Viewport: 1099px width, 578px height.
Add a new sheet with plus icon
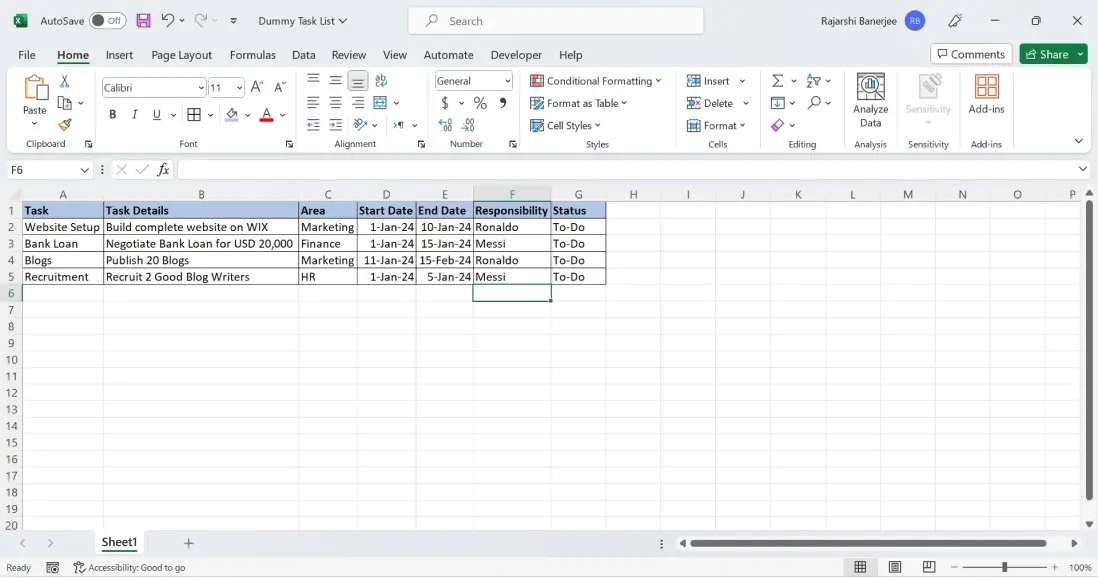coord(188,542)
